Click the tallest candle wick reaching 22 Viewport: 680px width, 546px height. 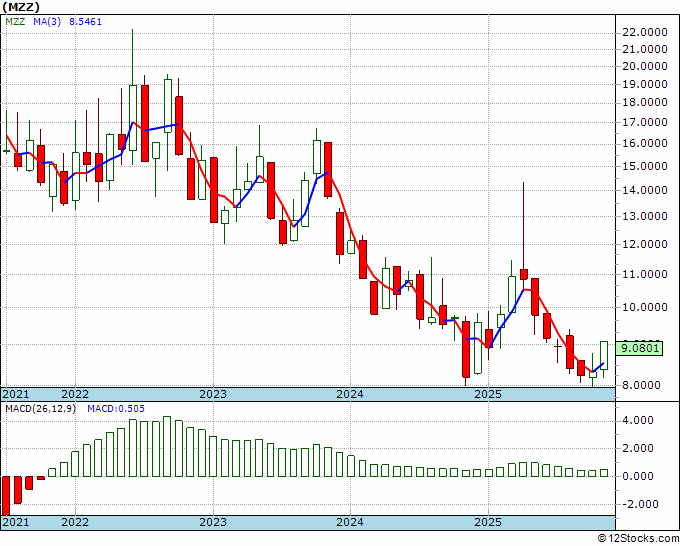point(133,97)
